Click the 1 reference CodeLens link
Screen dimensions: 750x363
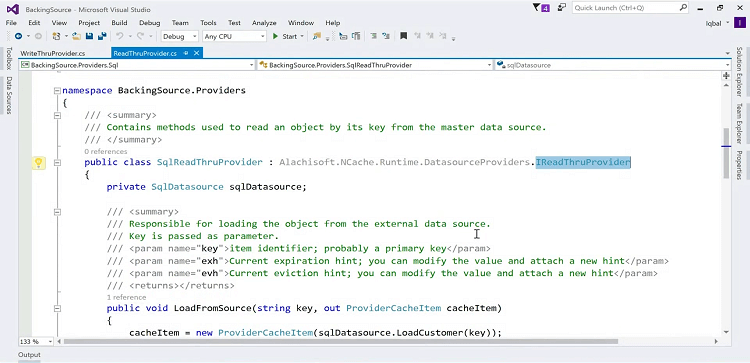tap(126, 297)
